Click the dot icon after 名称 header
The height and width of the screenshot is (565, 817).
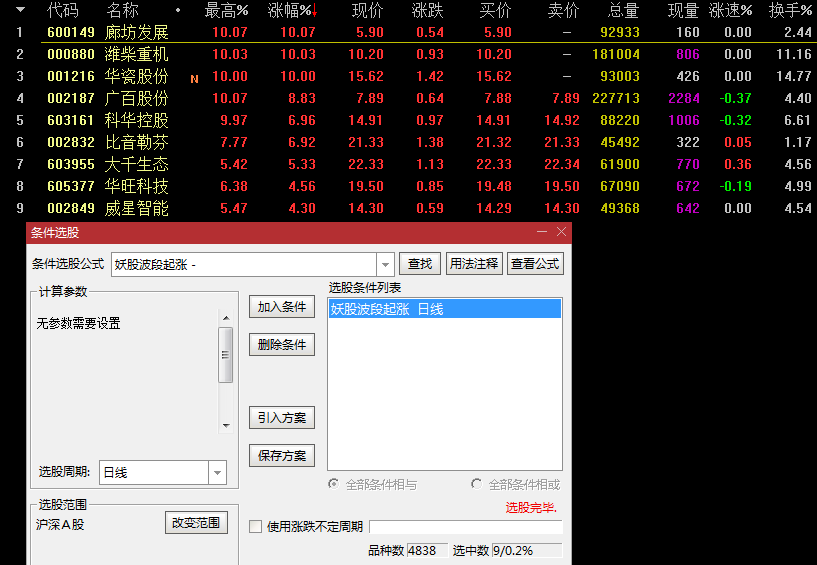point(178,10)
